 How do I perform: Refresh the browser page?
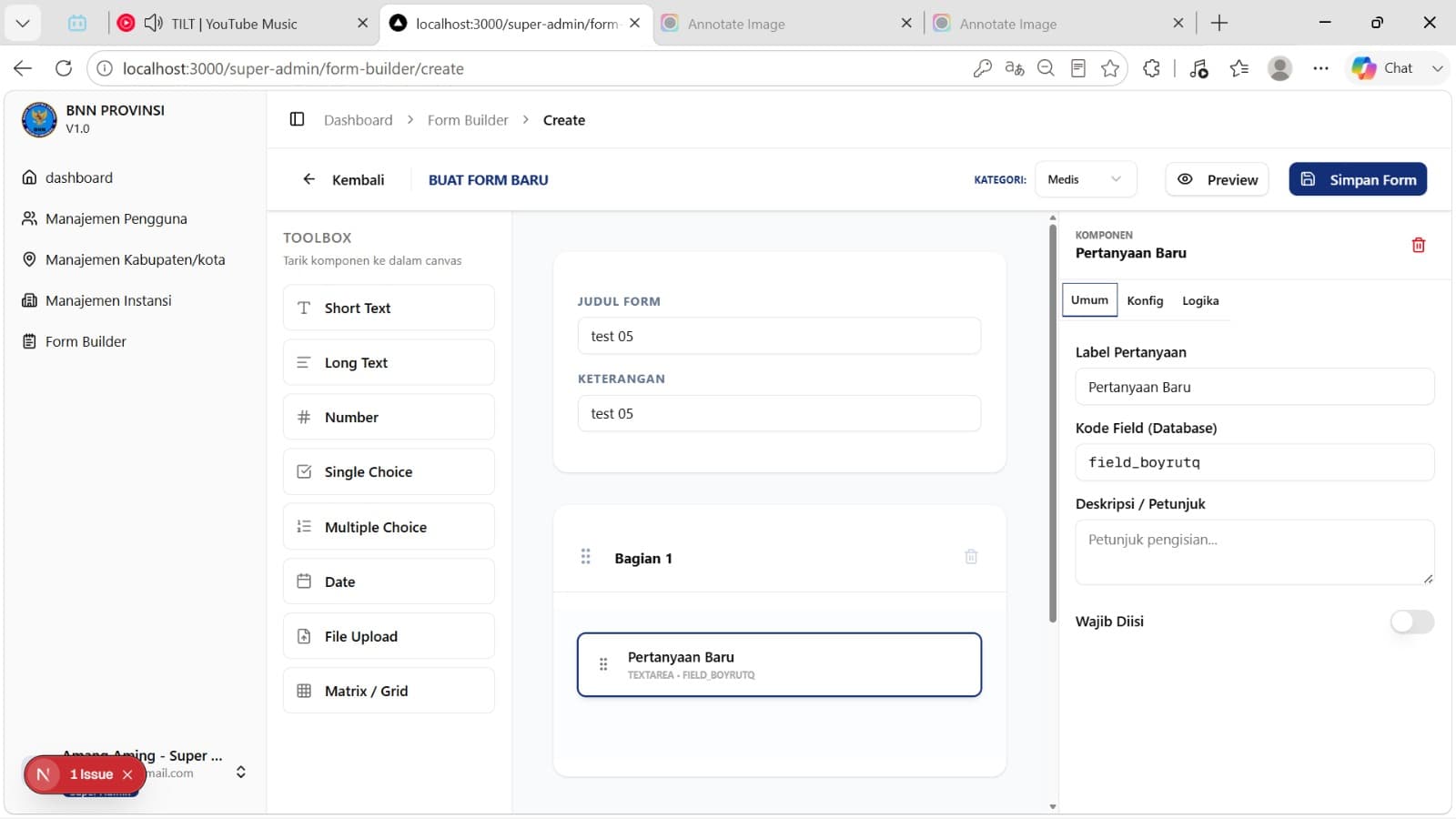64,68
